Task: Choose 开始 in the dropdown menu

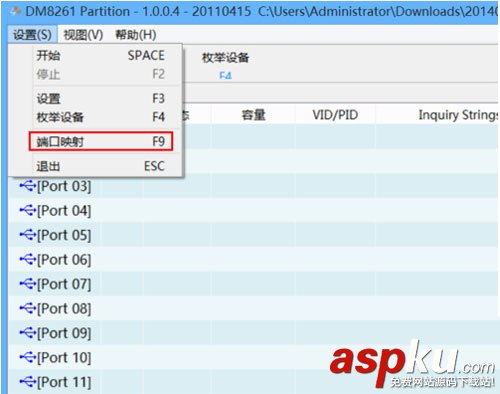Action: (100, 55)
